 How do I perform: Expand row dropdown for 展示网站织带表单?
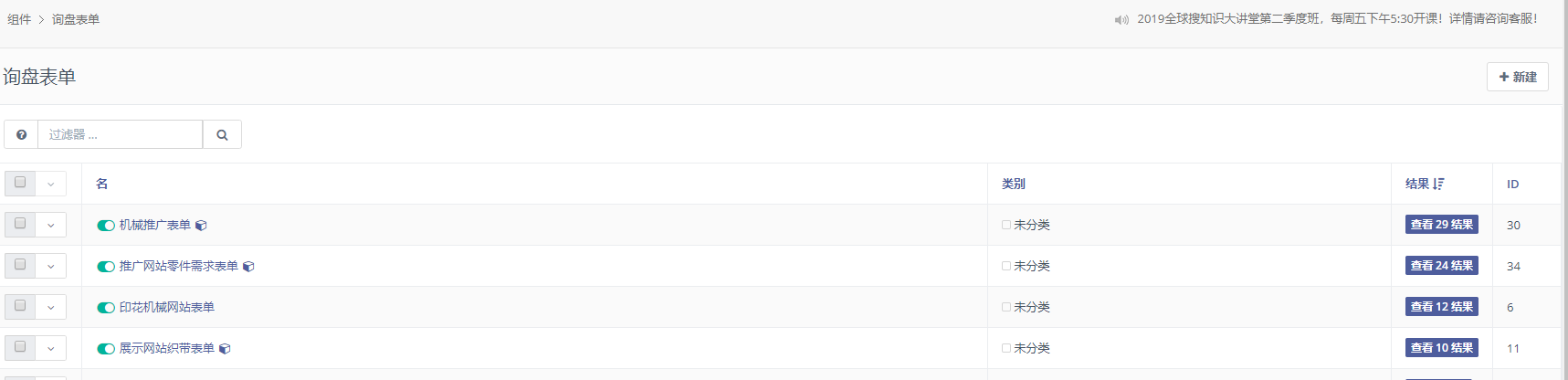click(51, 348)
